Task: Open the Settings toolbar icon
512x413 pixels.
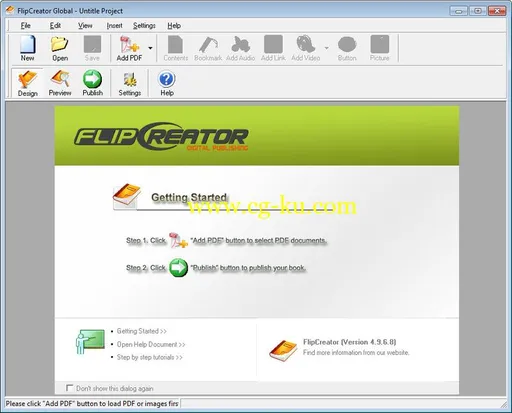Action: [130, 83]
